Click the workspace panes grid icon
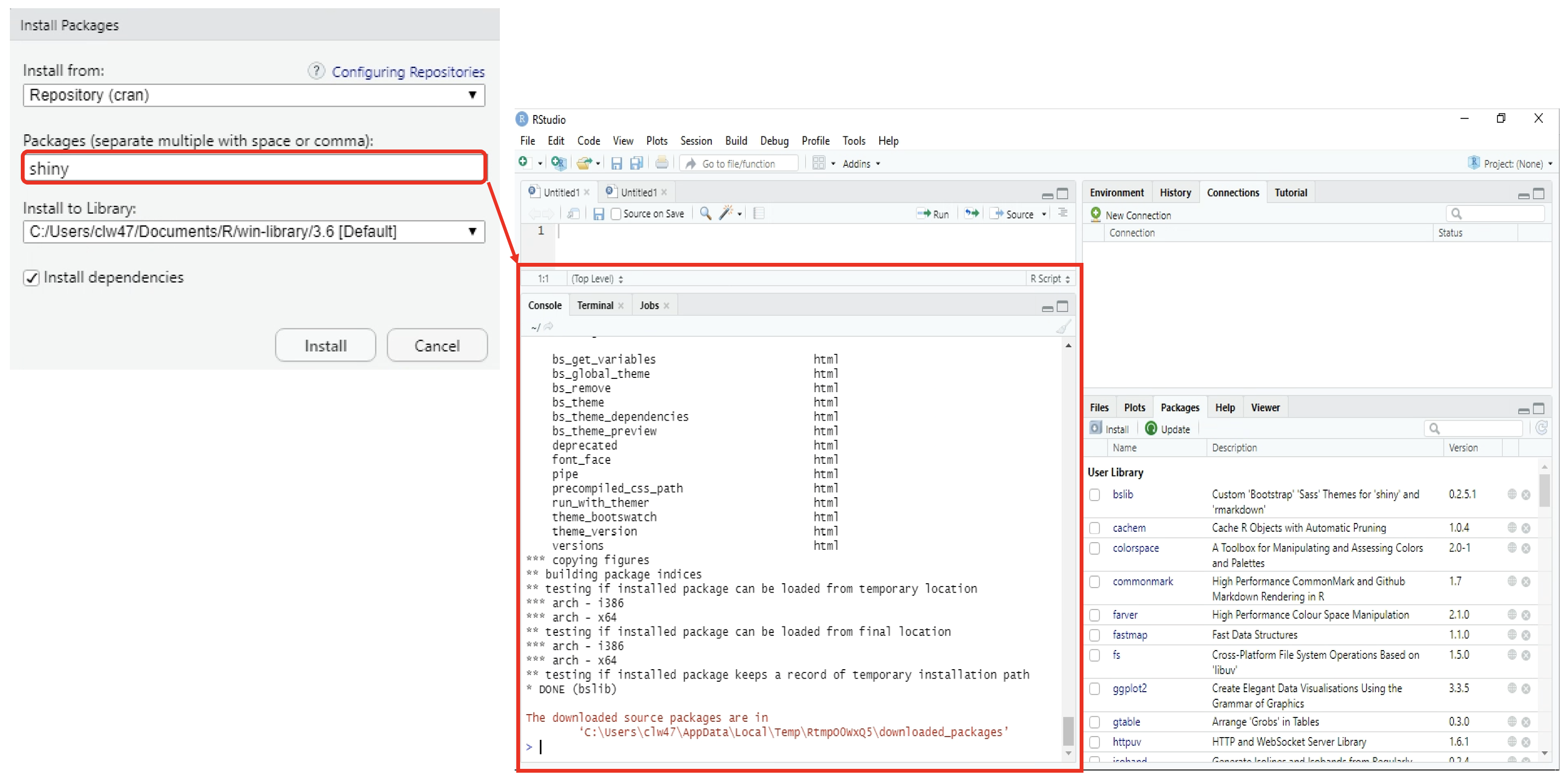This screenshot has width=1568, height=782. [x=818, y=163]
